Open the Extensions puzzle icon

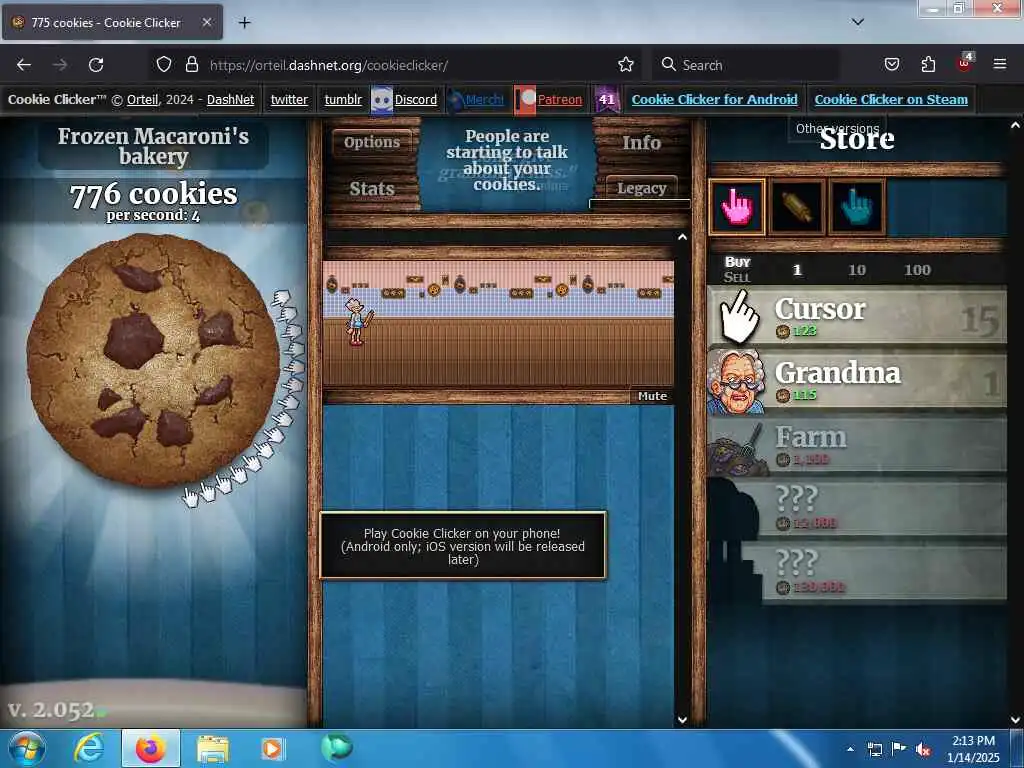pyautogui.click(x=928, y=64)
